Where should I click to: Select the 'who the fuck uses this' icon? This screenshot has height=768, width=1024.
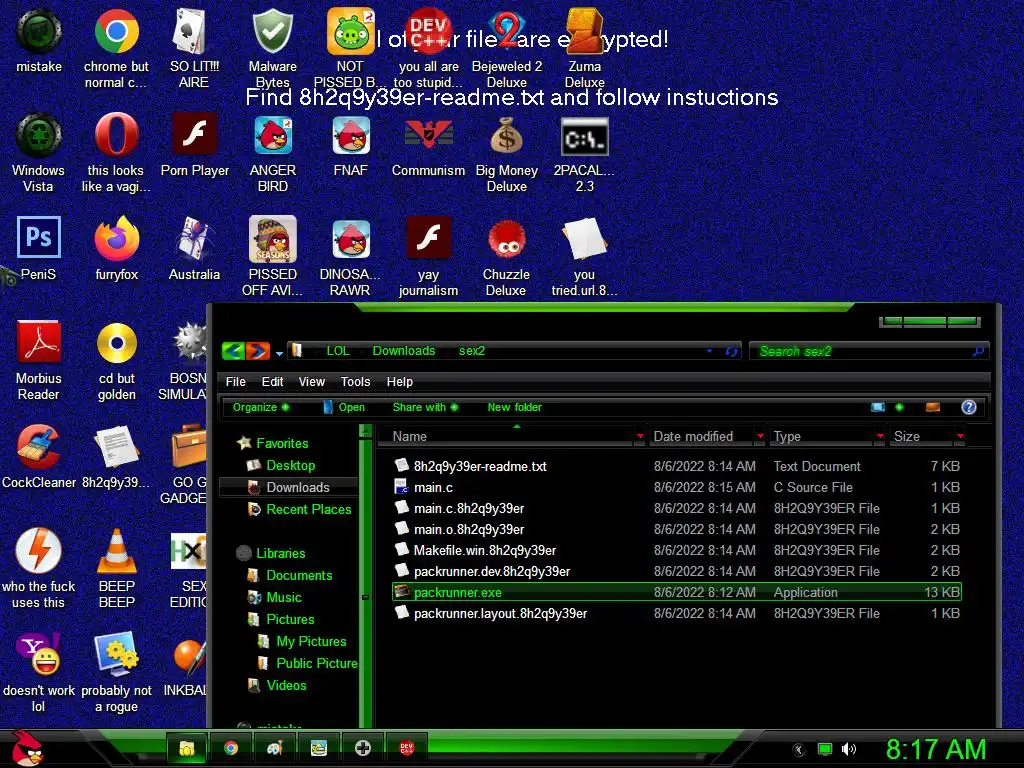pos(39,567)
